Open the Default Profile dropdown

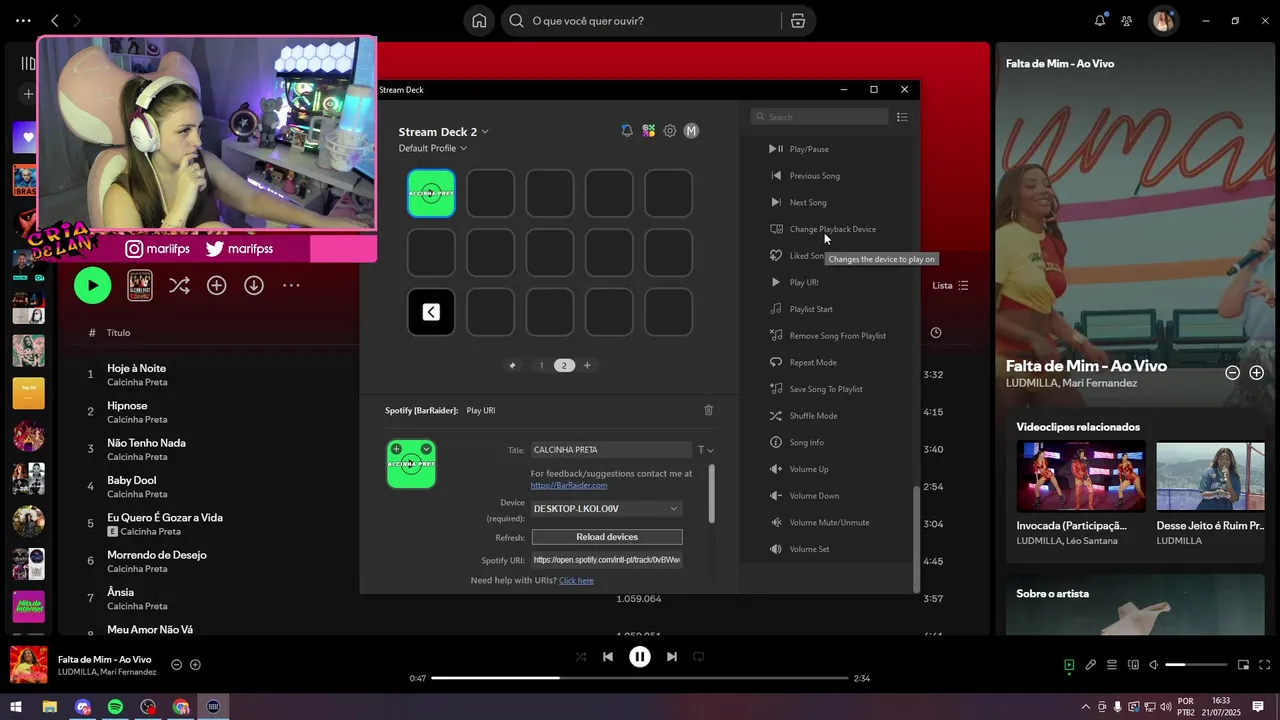(433, 148)
